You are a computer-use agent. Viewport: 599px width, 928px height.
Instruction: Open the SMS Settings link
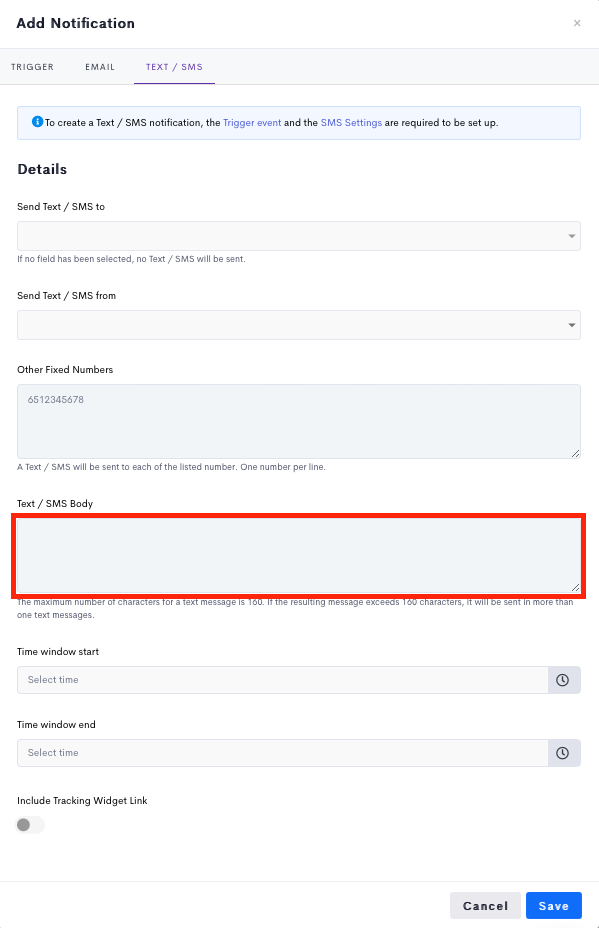pyautogui.click(x=351, y=123)
